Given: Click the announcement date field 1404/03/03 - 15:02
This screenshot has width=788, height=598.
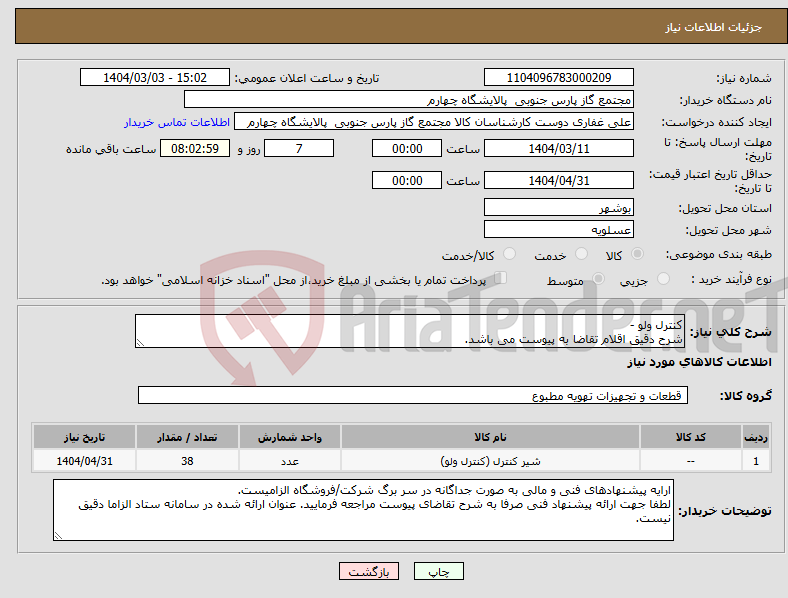Looking at the screenshot, I should point(155,77).
